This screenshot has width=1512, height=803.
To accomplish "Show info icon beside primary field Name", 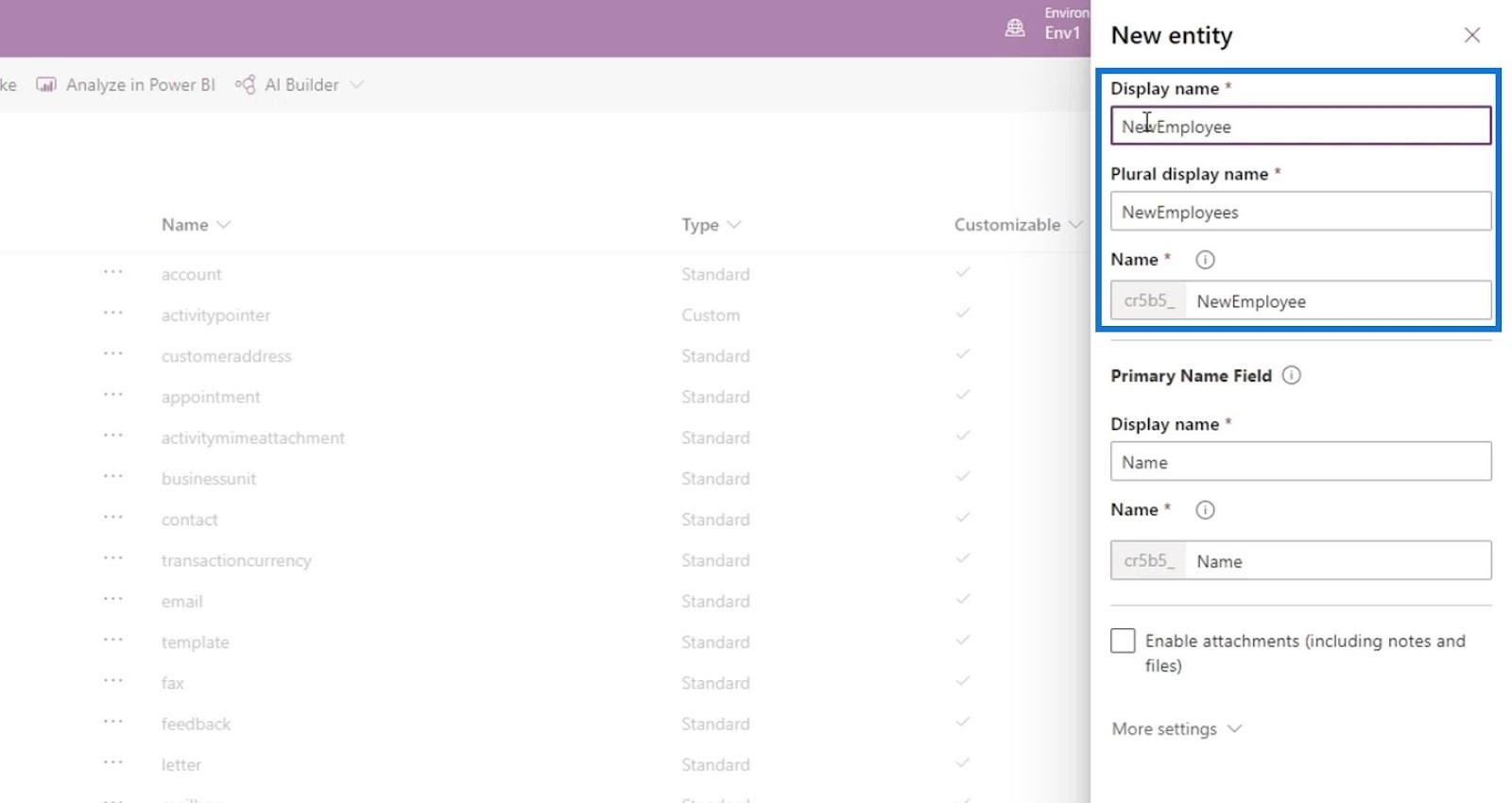I will (1205, 510).
